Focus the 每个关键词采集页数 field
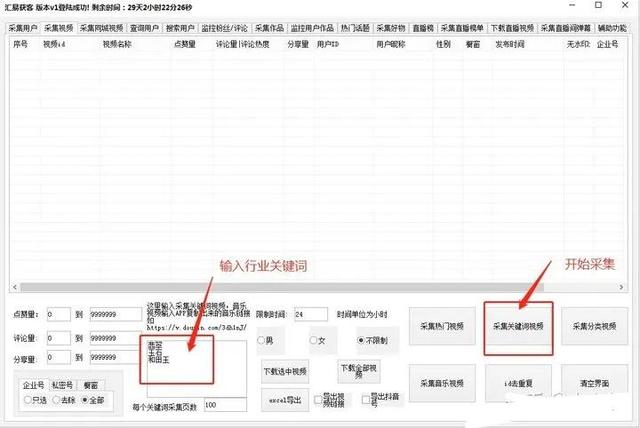 point(225,405)
